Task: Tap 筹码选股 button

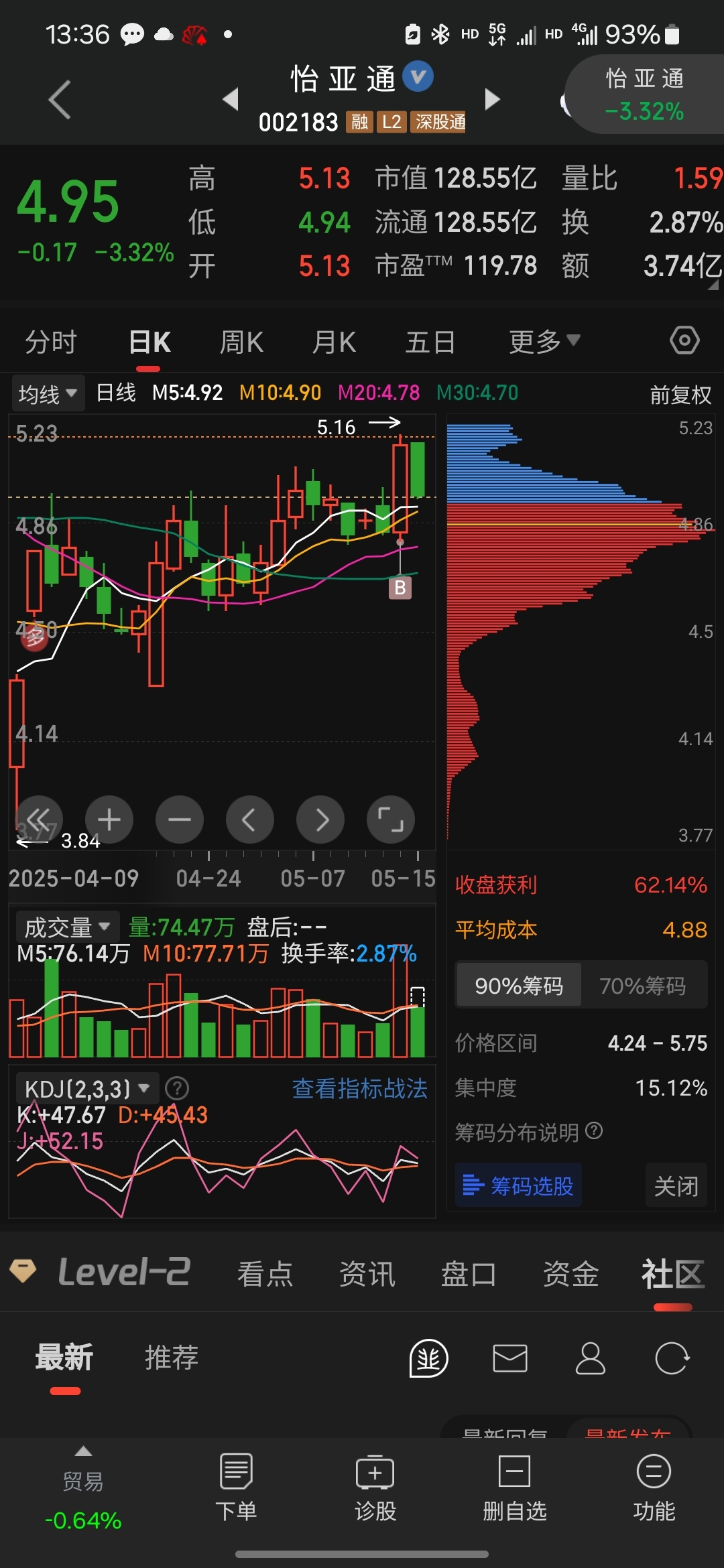Action: pos(518,1185)
